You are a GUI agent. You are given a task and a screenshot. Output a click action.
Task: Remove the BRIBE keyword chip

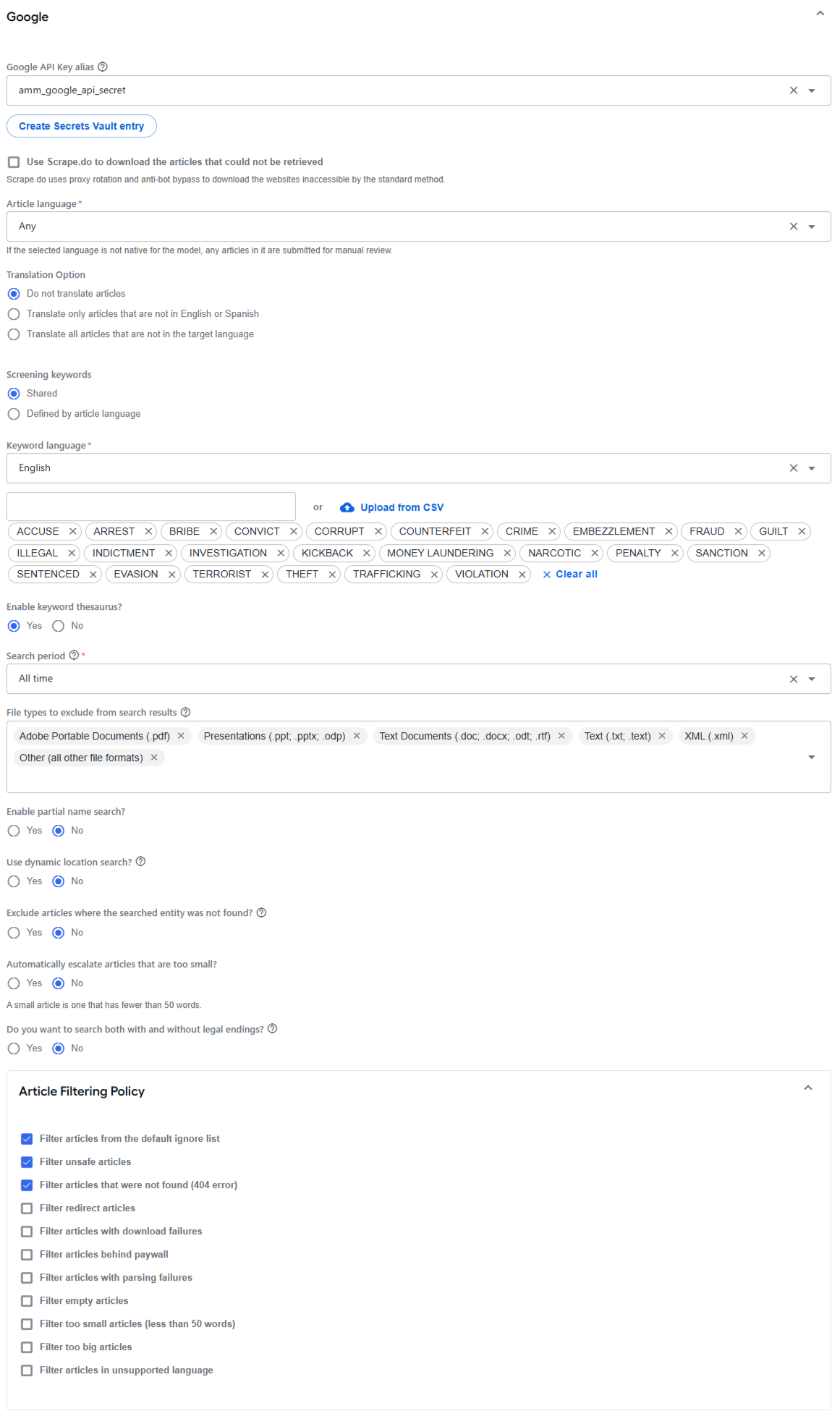point(213,531)
